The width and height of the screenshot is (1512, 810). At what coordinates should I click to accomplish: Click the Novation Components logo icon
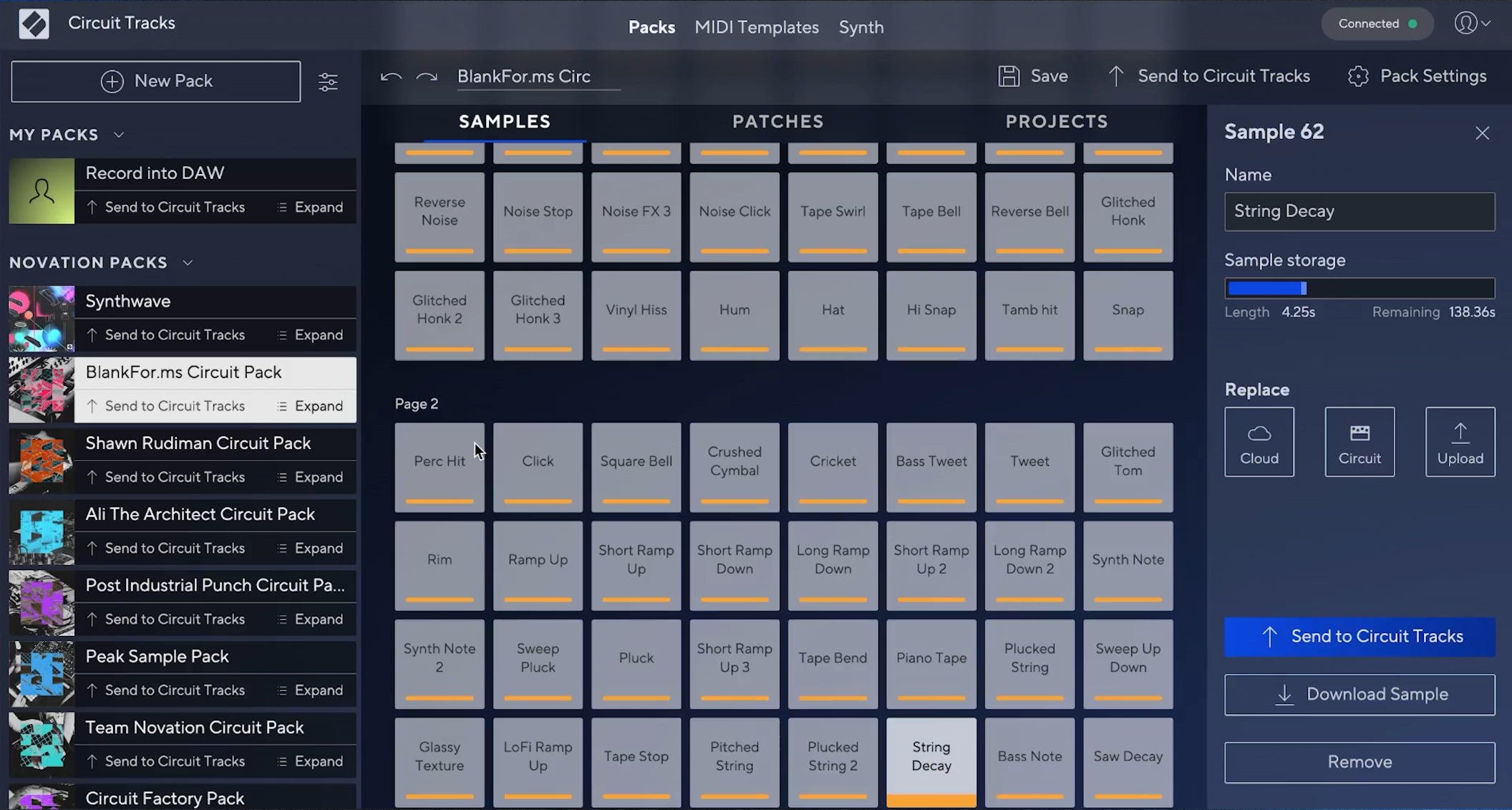(x=34, y=24)
